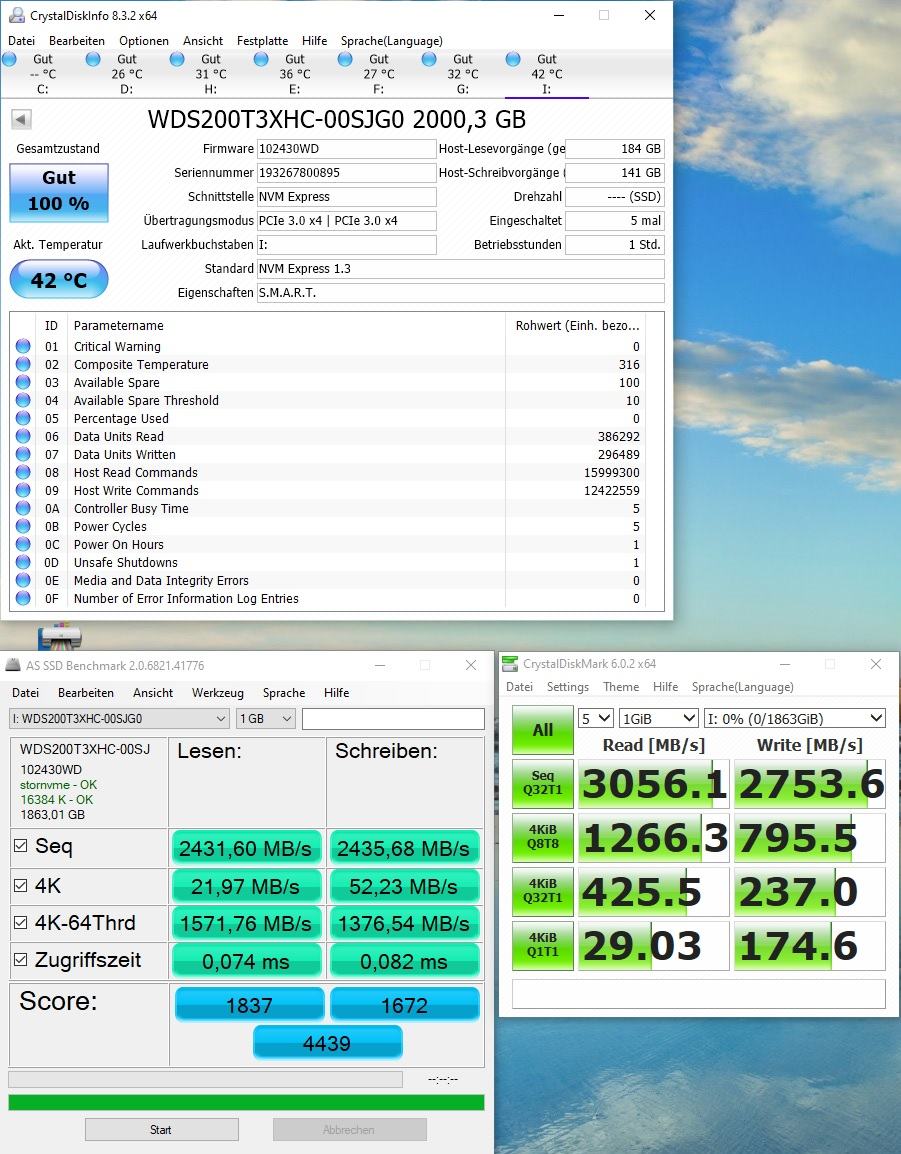Click status orb for Data Units Read
This screenshot has width=901, height=1154.
tap(23, 436)
